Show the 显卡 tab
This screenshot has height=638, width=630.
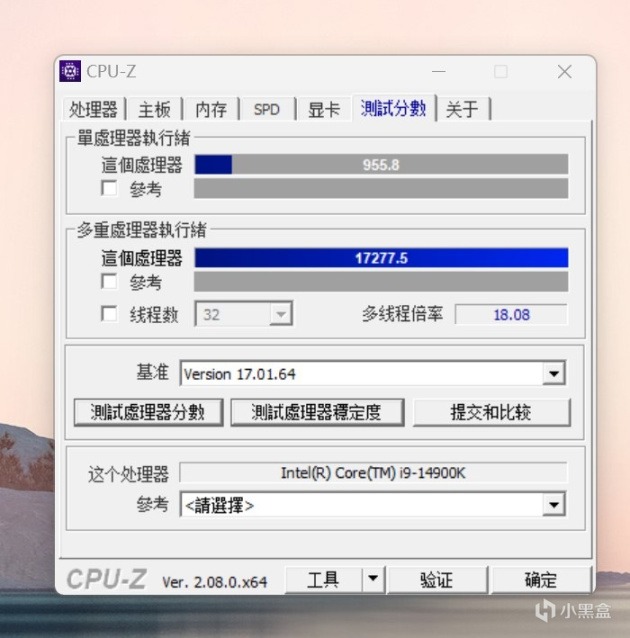point(324,109)
